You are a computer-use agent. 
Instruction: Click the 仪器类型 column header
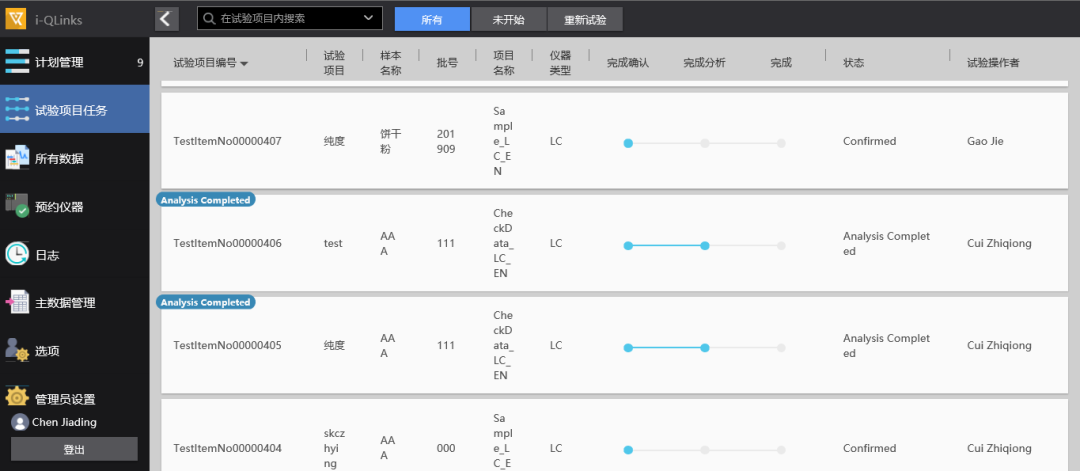(x=560, y=63)
